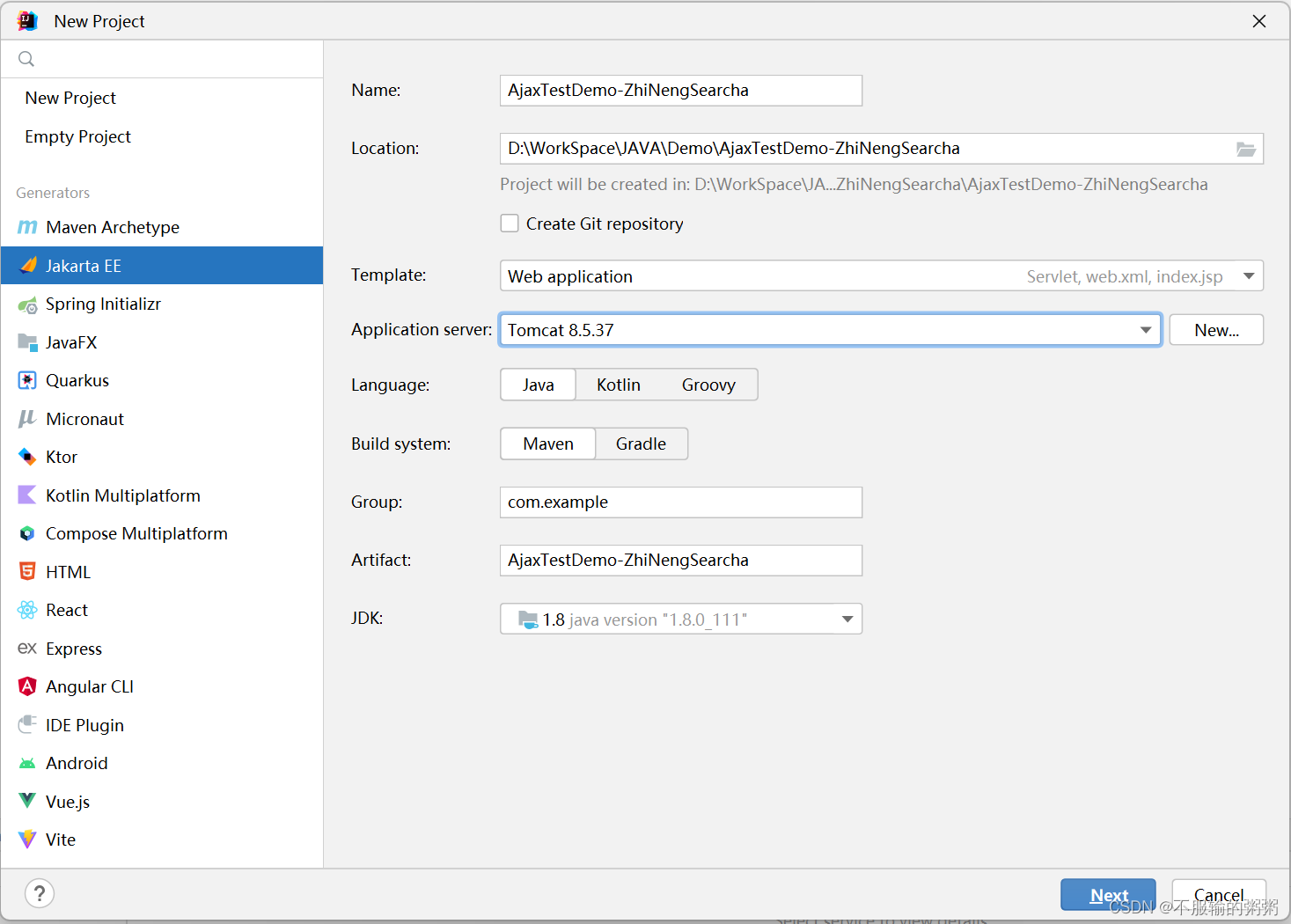Click the JDK folder icon in dropdown
Screen dimensions: 1291x924
coord(528,620)
